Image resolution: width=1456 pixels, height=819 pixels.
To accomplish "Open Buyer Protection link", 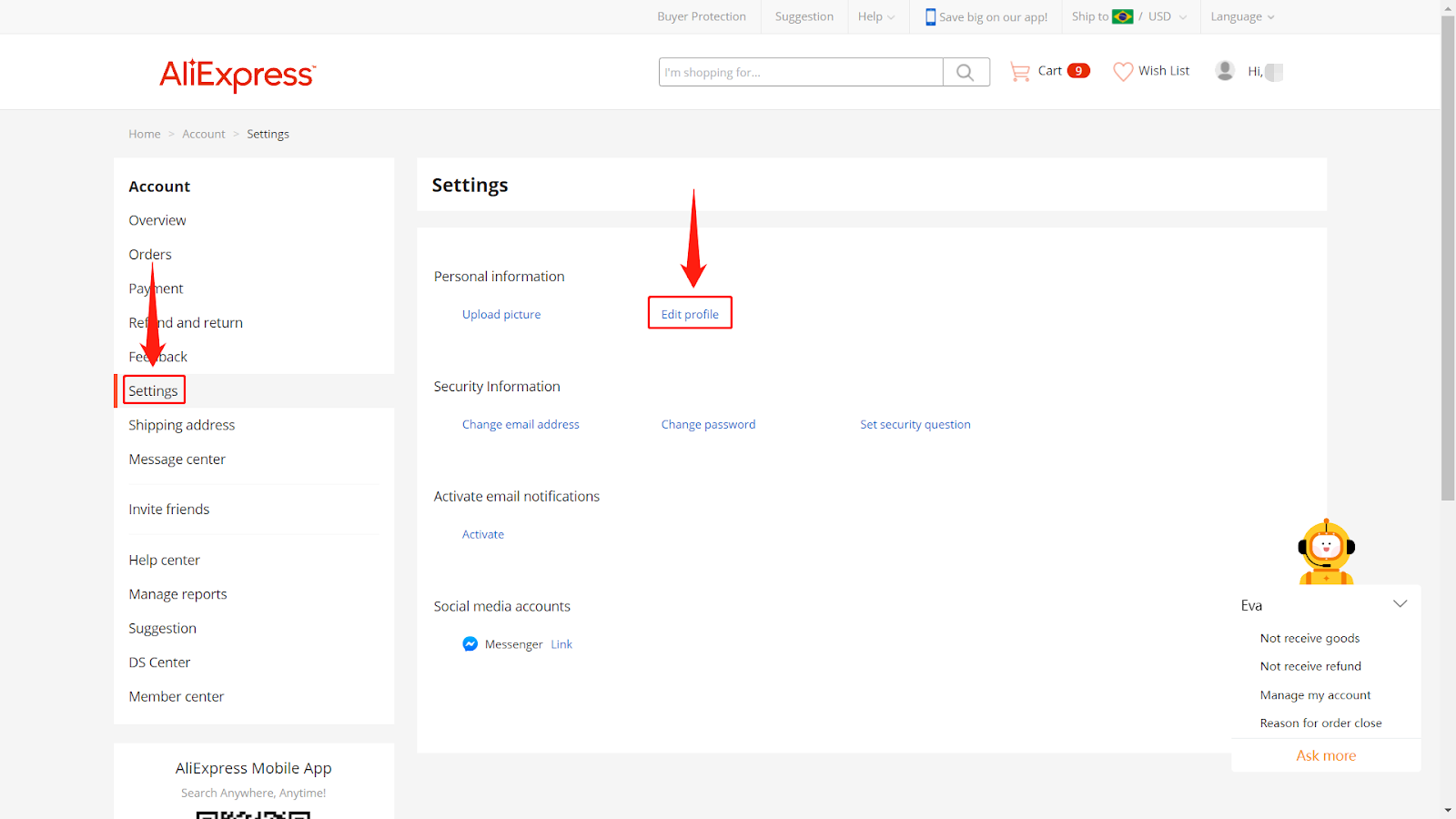I will (702, 16).
